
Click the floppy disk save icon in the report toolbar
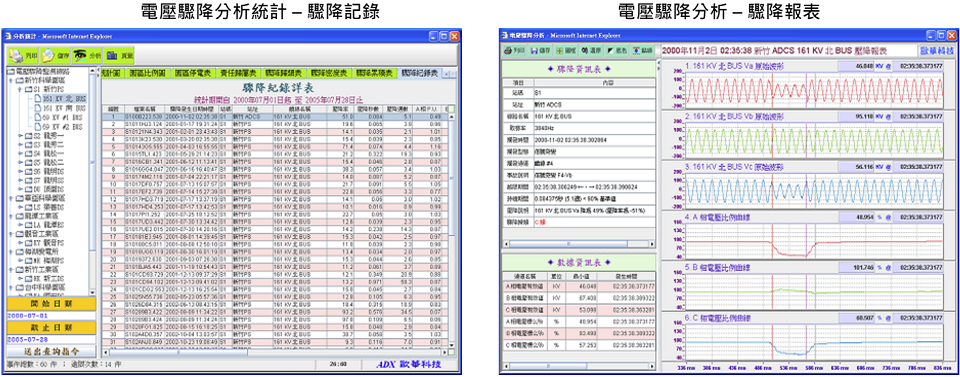pyautogui.click(x=534, y=51)
